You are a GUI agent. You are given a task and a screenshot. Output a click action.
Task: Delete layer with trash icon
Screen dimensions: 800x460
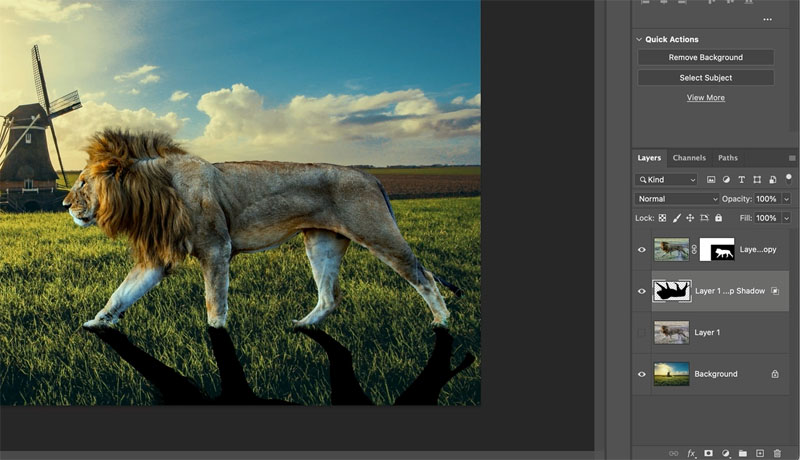777,453
